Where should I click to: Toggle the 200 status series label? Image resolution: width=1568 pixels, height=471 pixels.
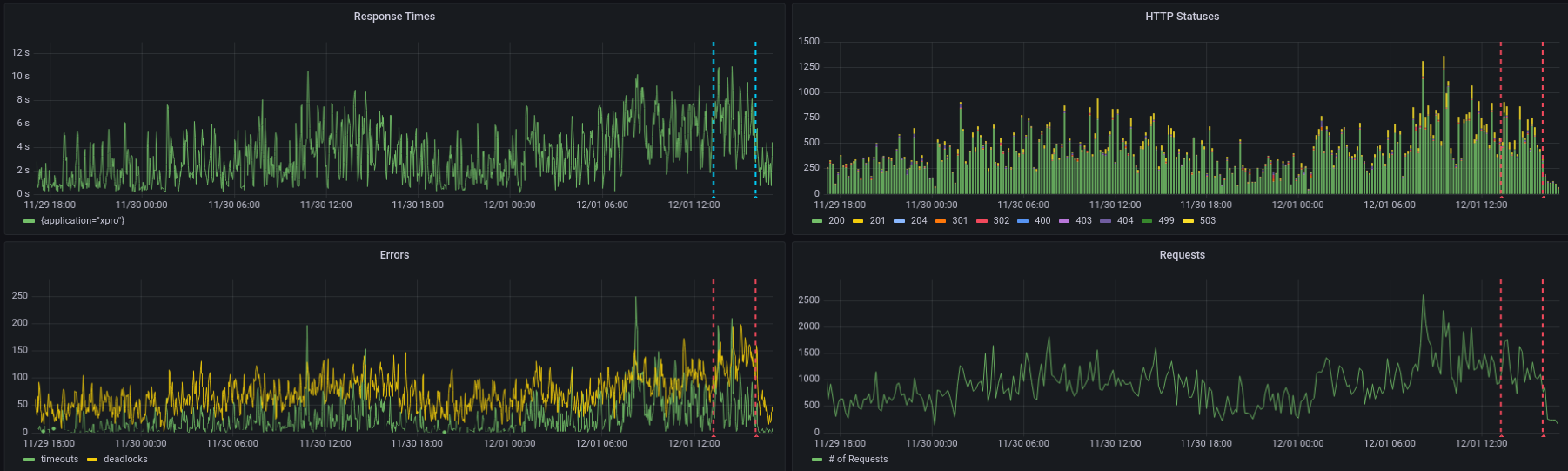tap(836, 221)
